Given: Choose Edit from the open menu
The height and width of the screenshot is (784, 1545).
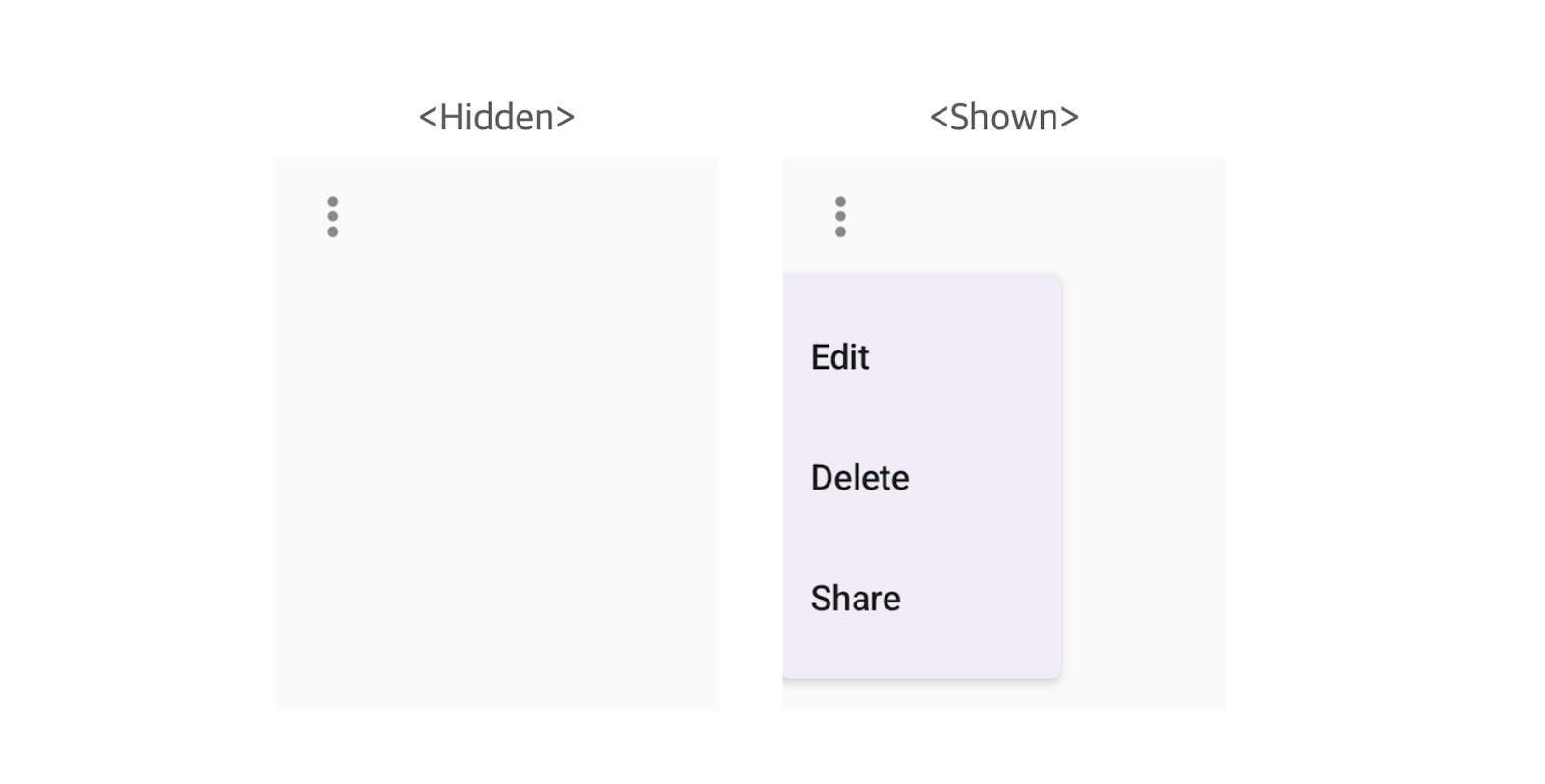Looking at the screenshot, I should 839,356.
